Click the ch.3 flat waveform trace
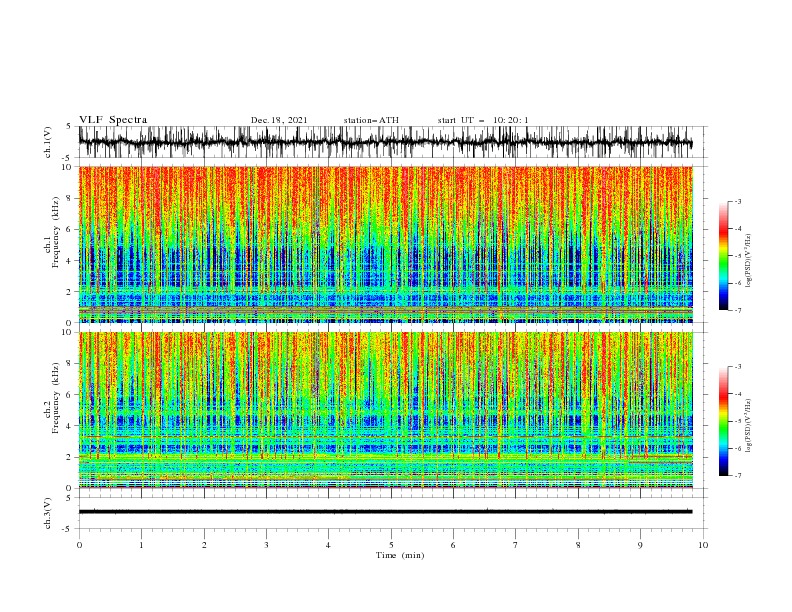The image size is (792, 612). click(x=385, y=512)
